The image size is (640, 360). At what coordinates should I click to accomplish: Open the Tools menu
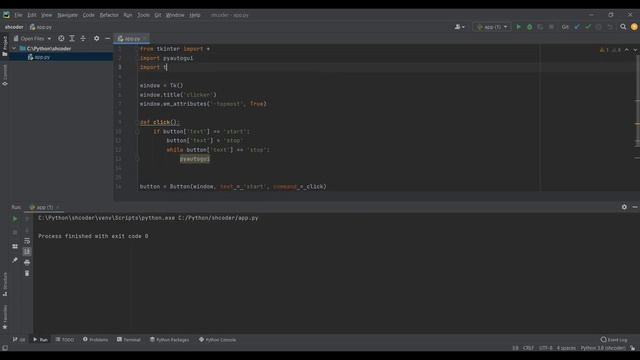tap(143, 15)
